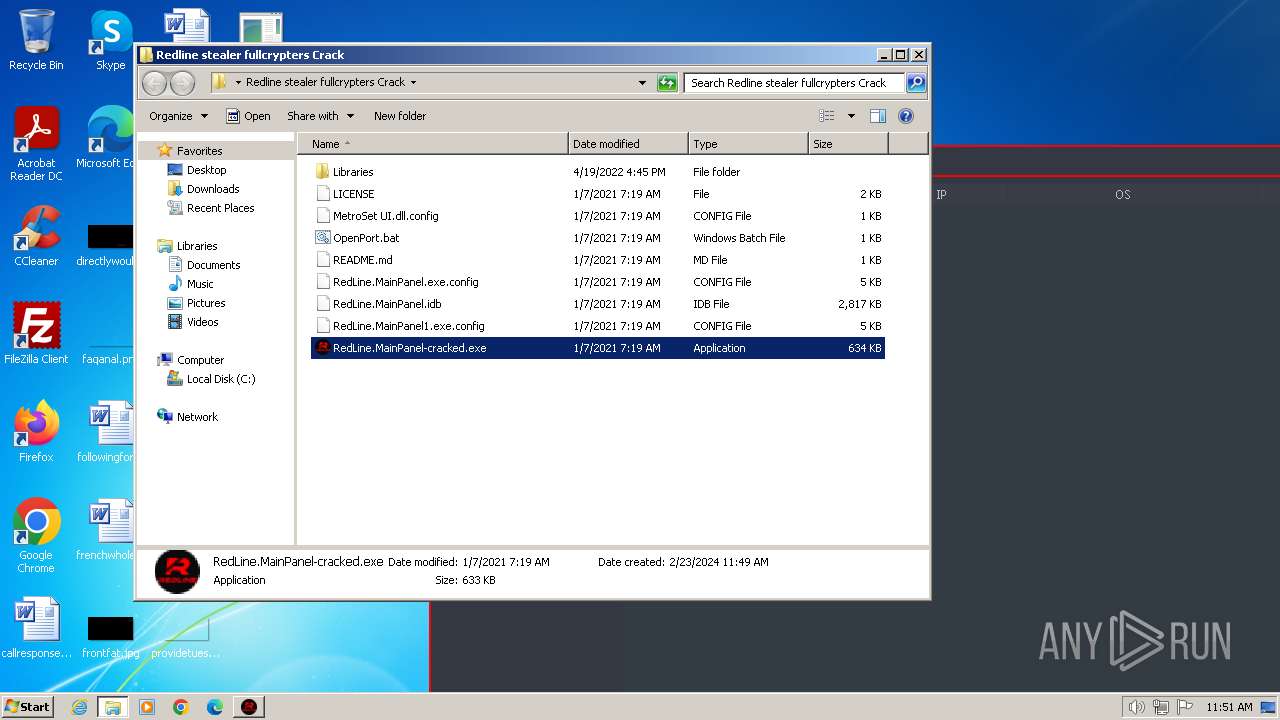Expand the breadcrumb arrow after folder name
The height and width of the screenshot is (720, 1280).
[413, 83]
